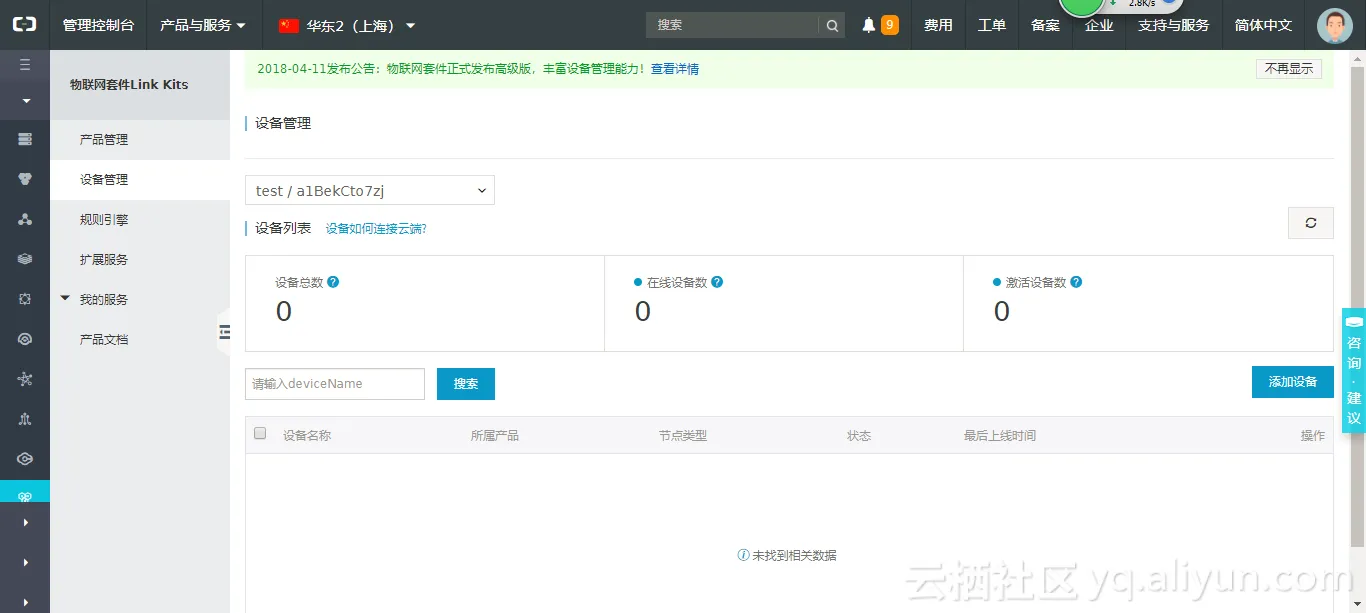The image size is (1366, 613).
Task: Expand 我的服务 in the side menu
Action: tap(104, 299)
